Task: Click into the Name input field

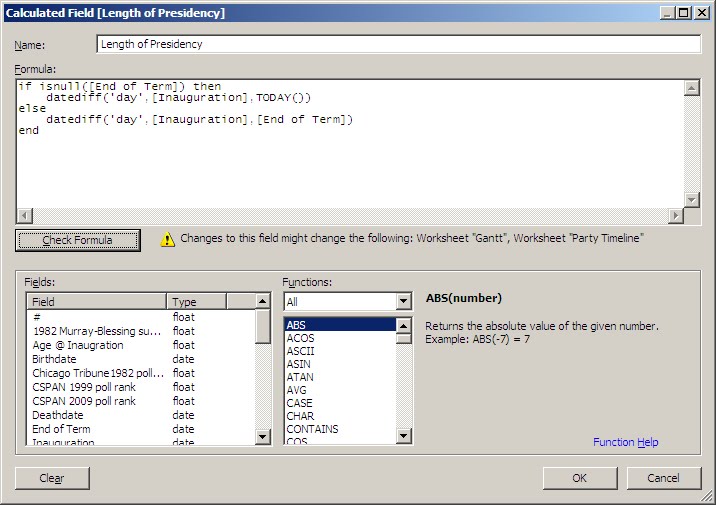Action: click(x=399, y=44)
